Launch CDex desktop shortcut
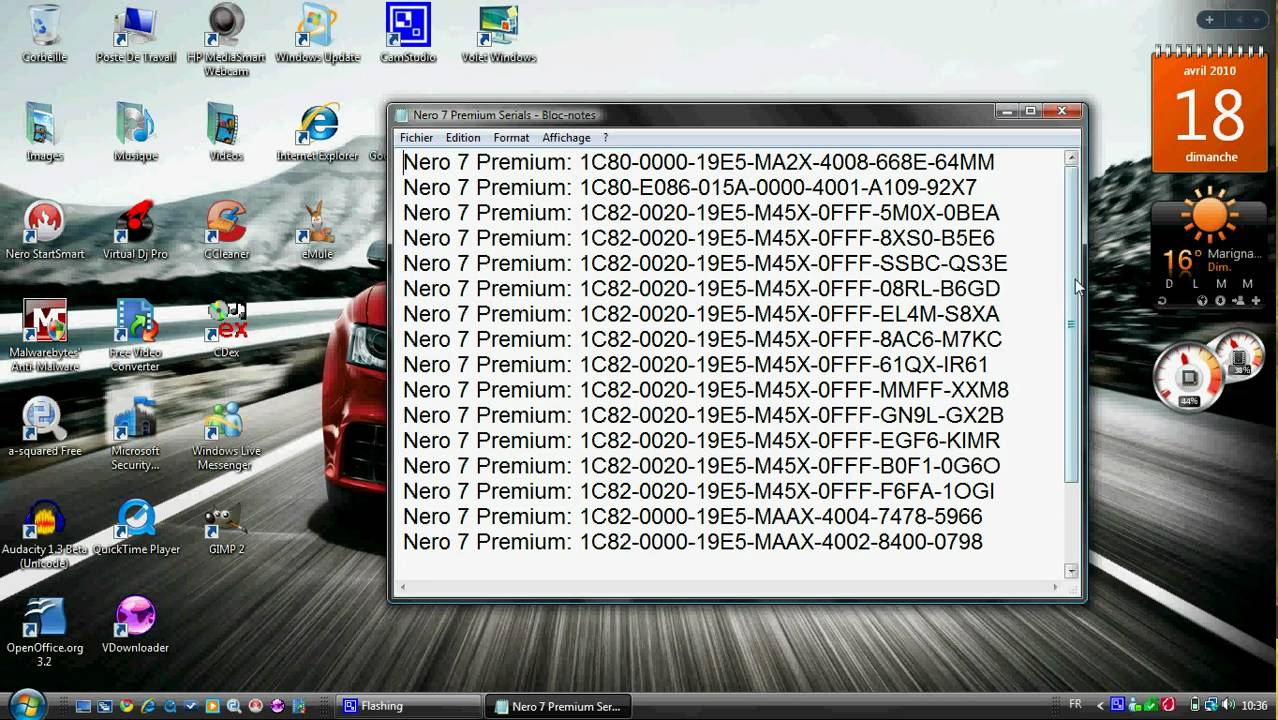 [x=226, y=328]
